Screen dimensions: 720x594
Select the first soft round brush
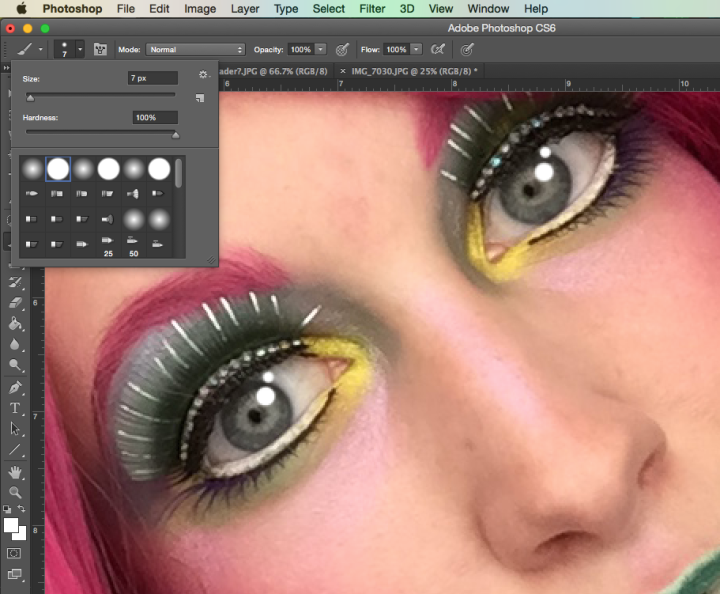(33, 168)
